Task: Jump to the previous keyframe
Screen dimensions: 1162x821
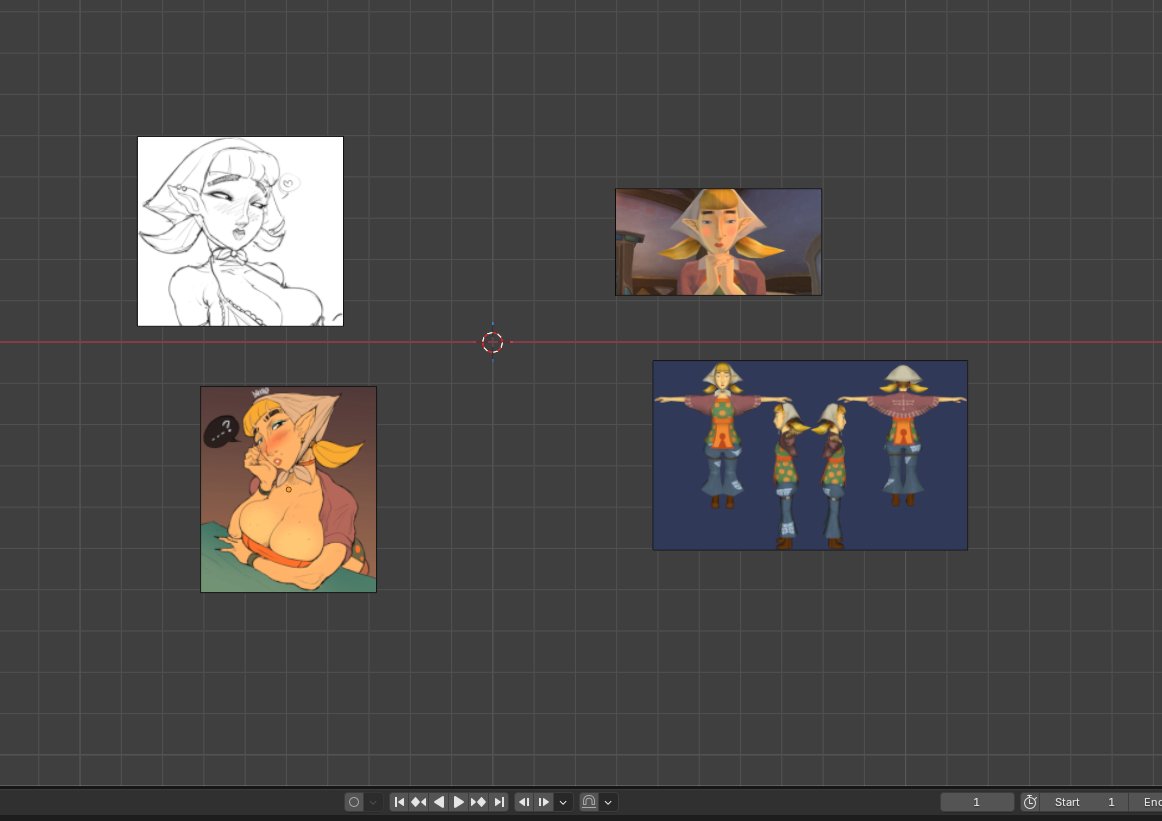Action: tap(418, 801)
